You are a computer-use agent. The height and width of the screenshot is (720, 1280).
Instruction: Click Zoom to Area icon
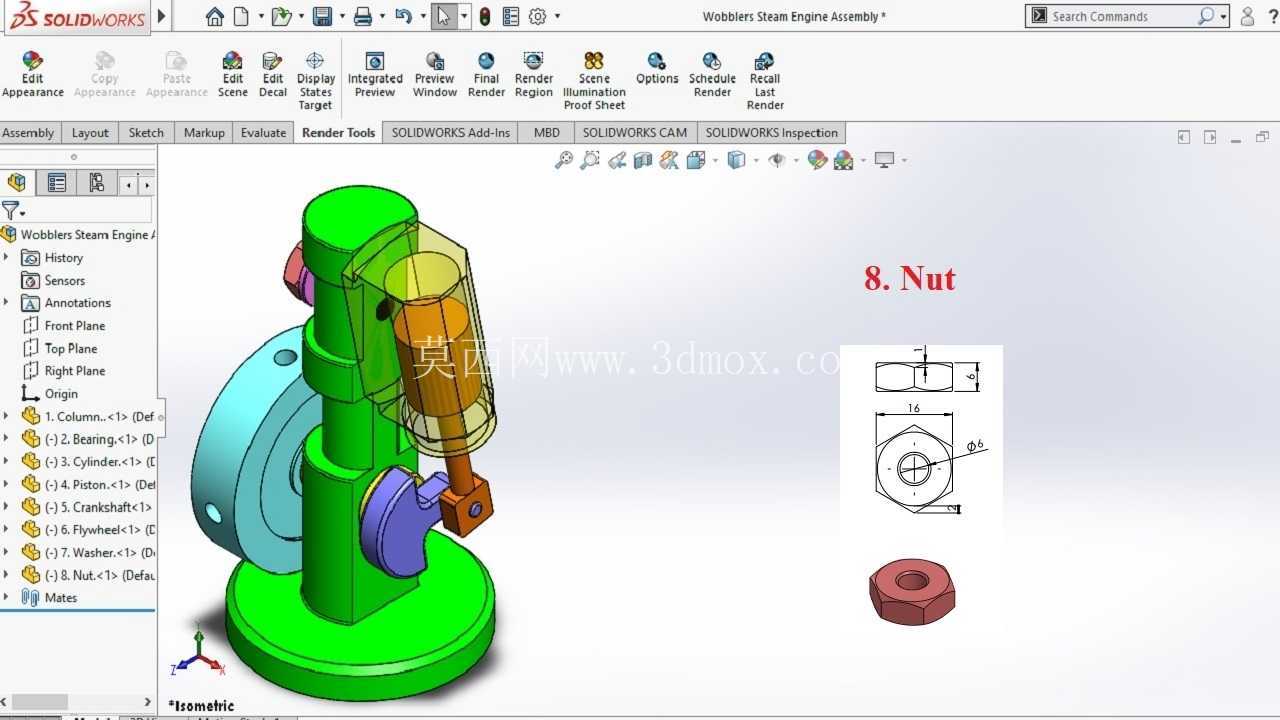point(590,160)
